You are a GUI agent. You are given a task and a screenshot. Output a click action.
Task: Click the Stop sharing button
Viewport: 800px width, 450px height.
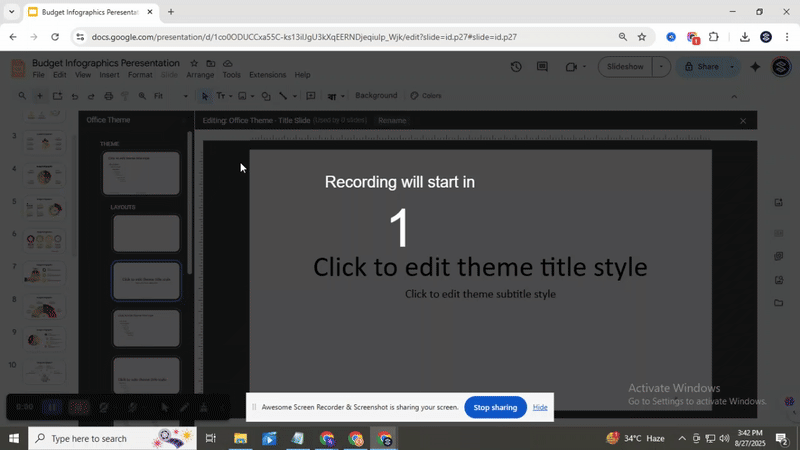tap(495, 407)
